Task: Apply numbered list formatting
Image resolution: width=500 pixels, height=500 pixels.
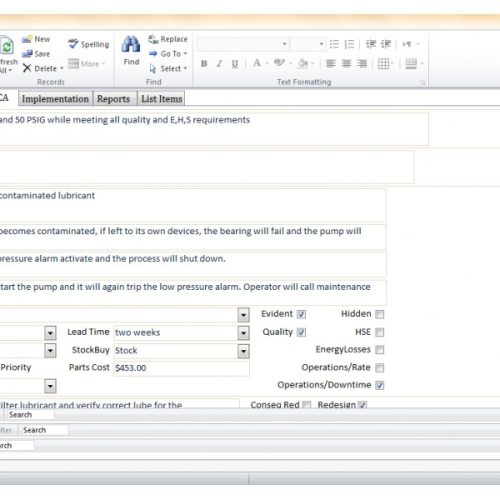Action: [x=349, y=44]
